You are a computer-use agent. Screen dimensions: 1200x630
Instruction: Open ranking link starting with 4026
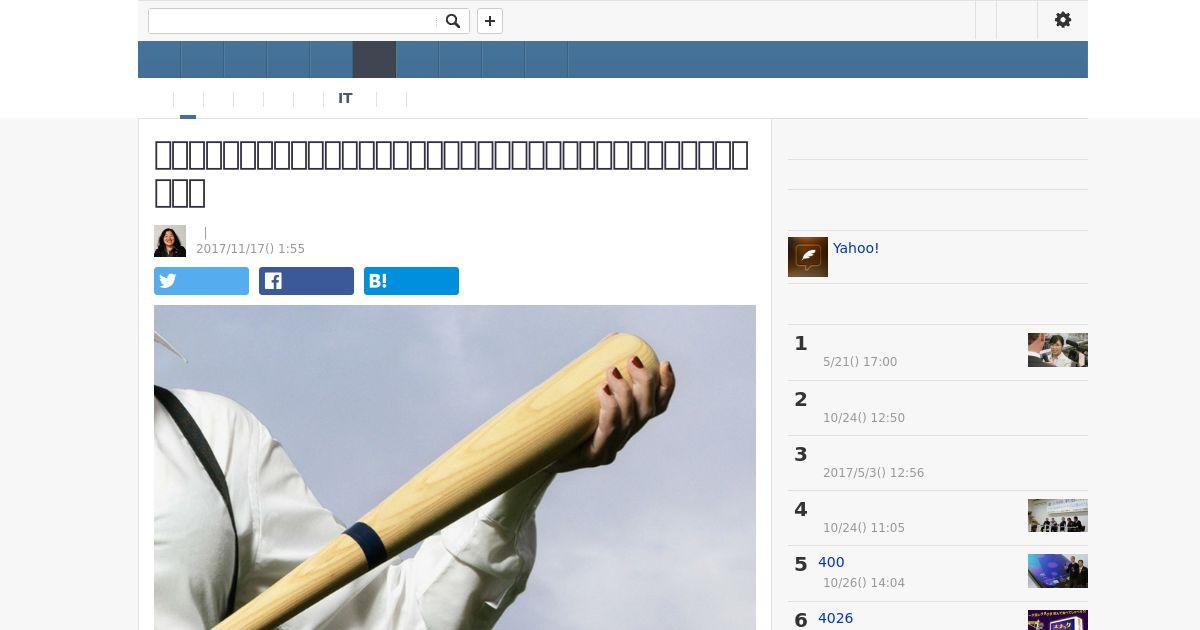pyautogui.click(x=836, y=618)
